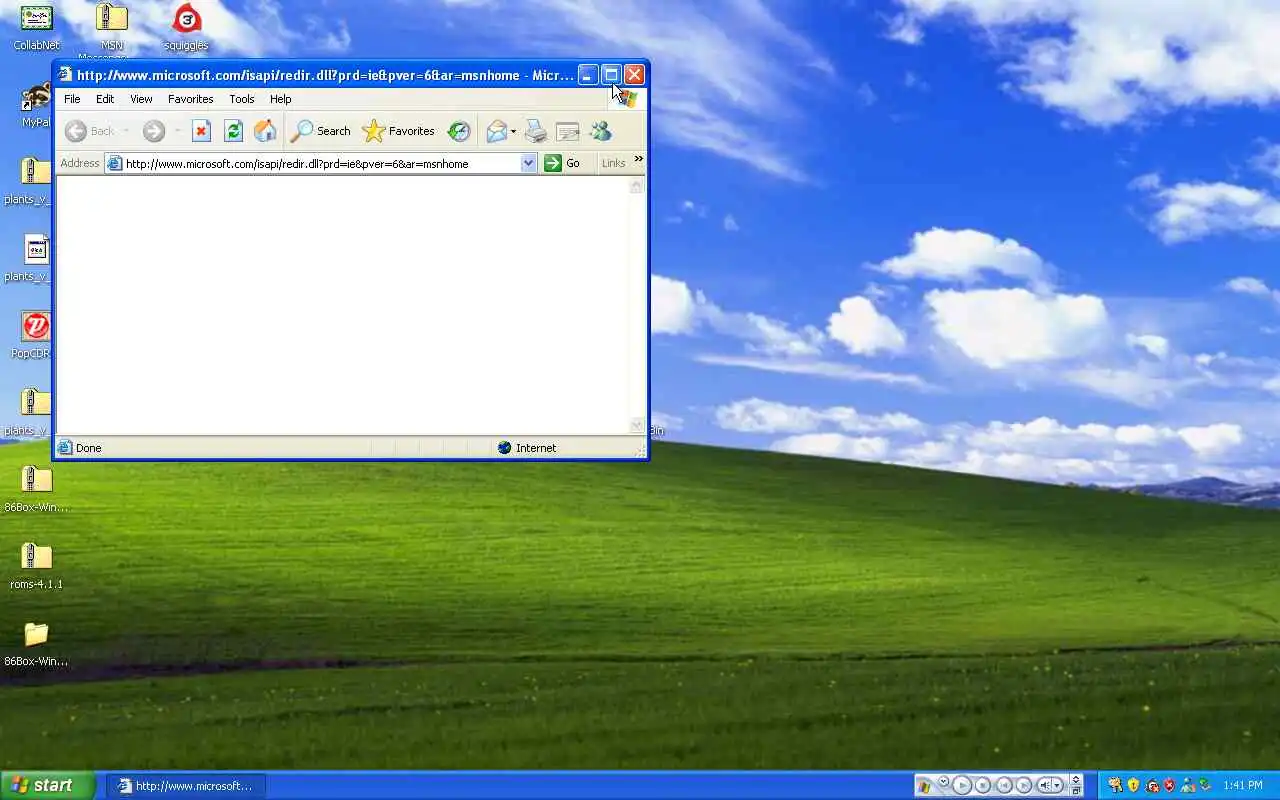Stop page loading with the red X icon
Viewport: 1280px width, 800px height.
[x=201, y=131]
